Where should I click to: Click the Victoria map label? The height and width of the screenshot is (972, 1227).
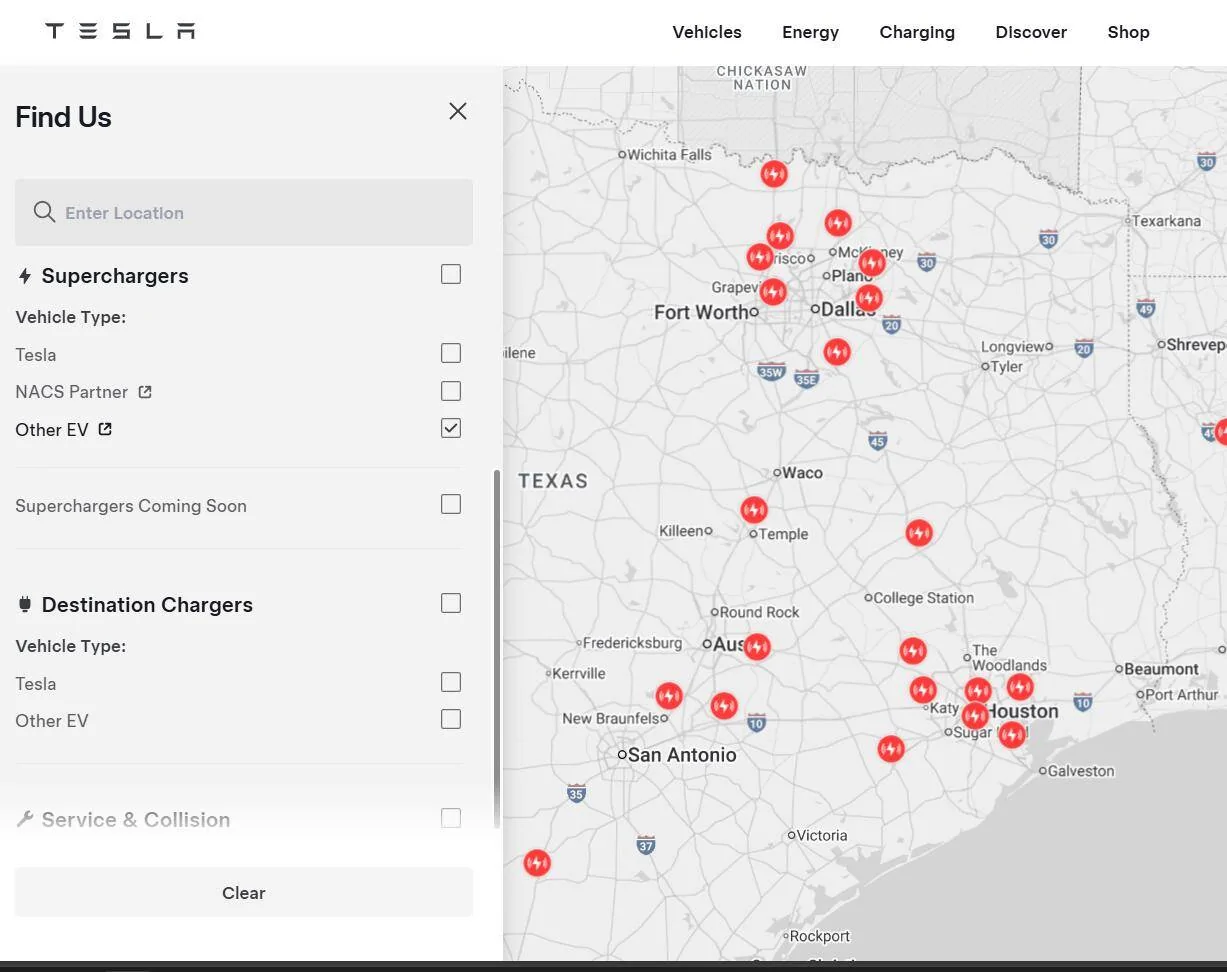(821, 835)
